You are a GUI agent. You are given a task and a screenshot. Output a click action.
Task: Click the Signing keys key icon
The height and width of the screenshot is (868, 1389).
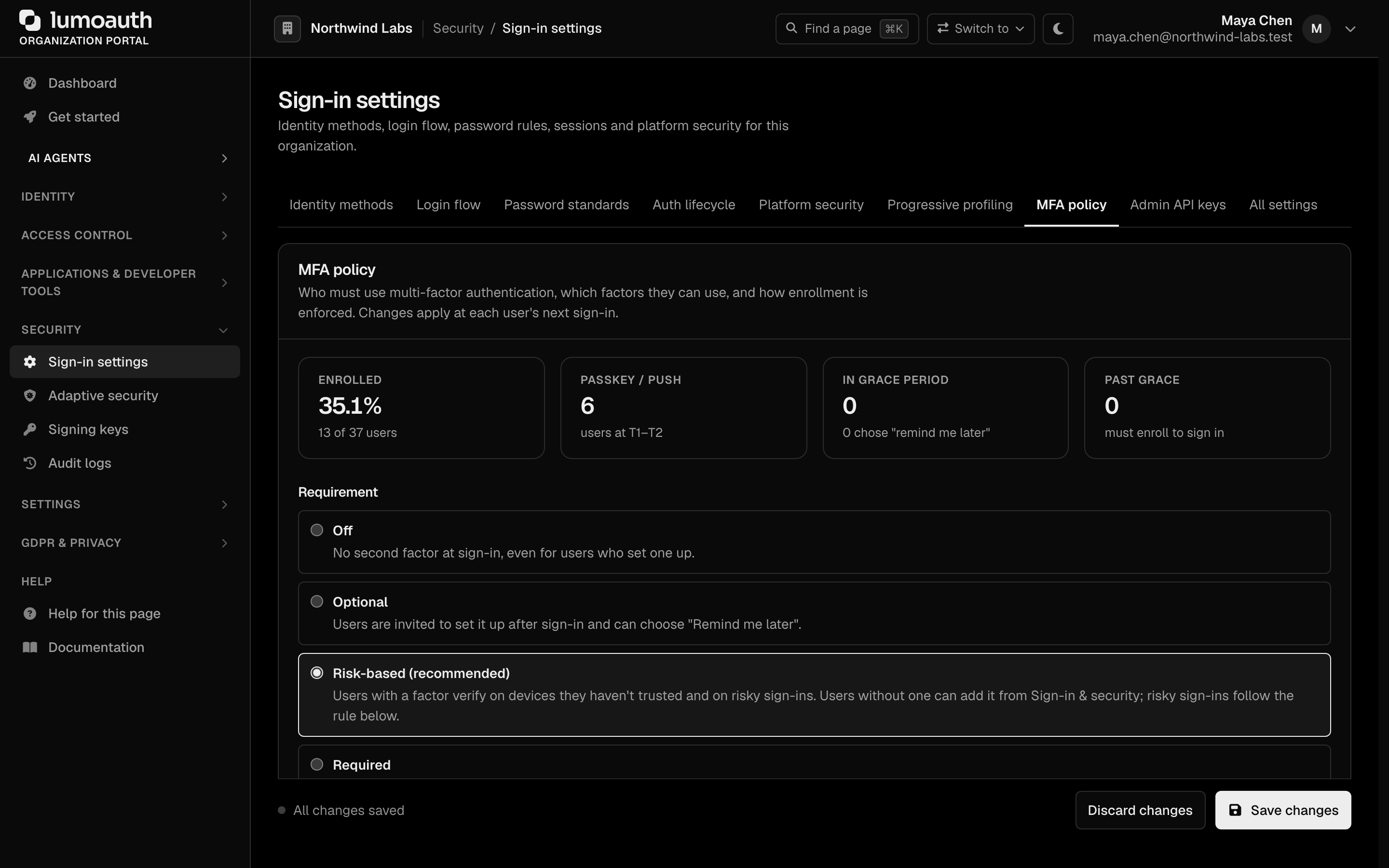tap(30, 429)
